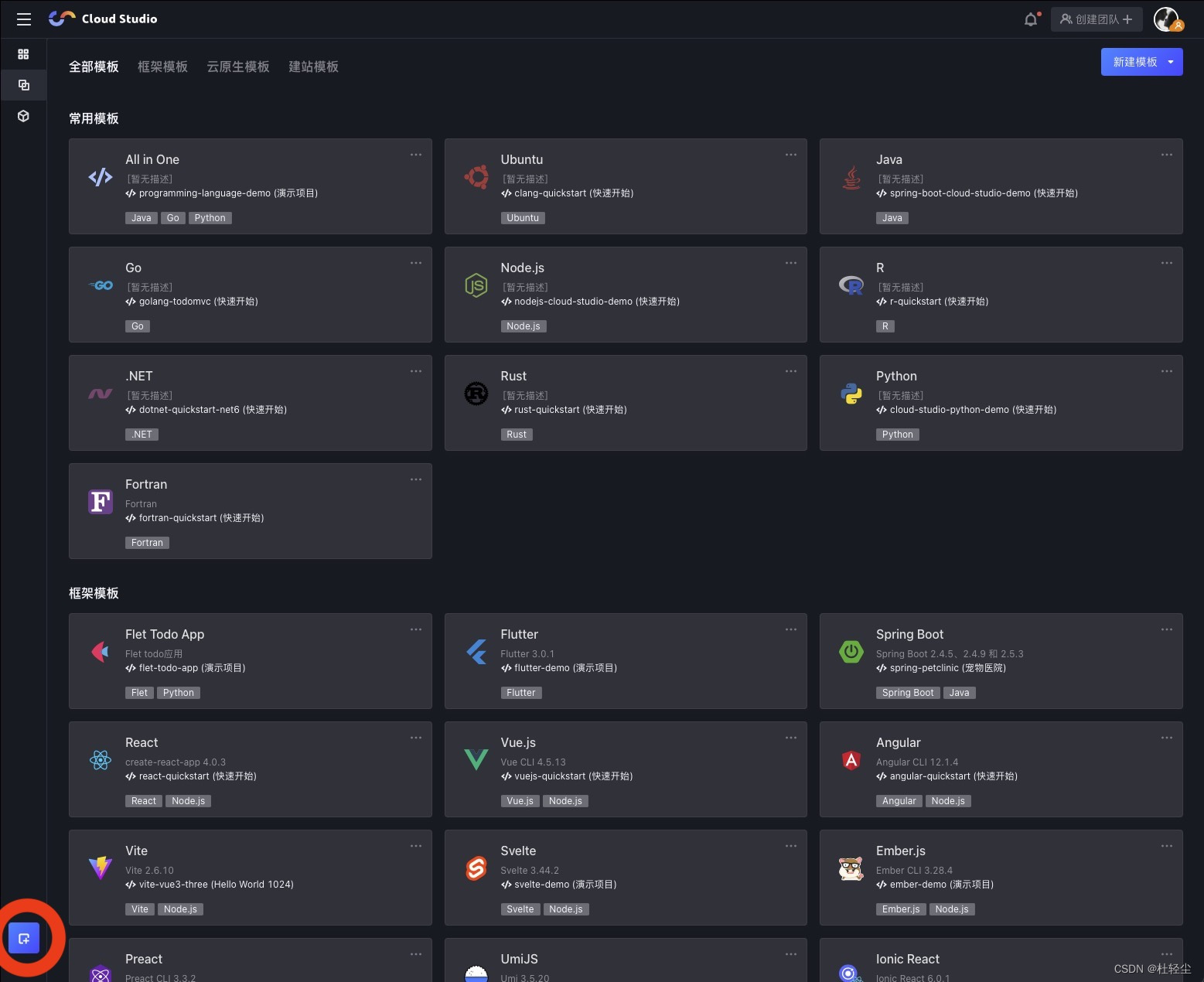Click the Ember CLI 3.28.4 description text
This screenshot has width=1204, height=982.
click(x=914, y=871)
